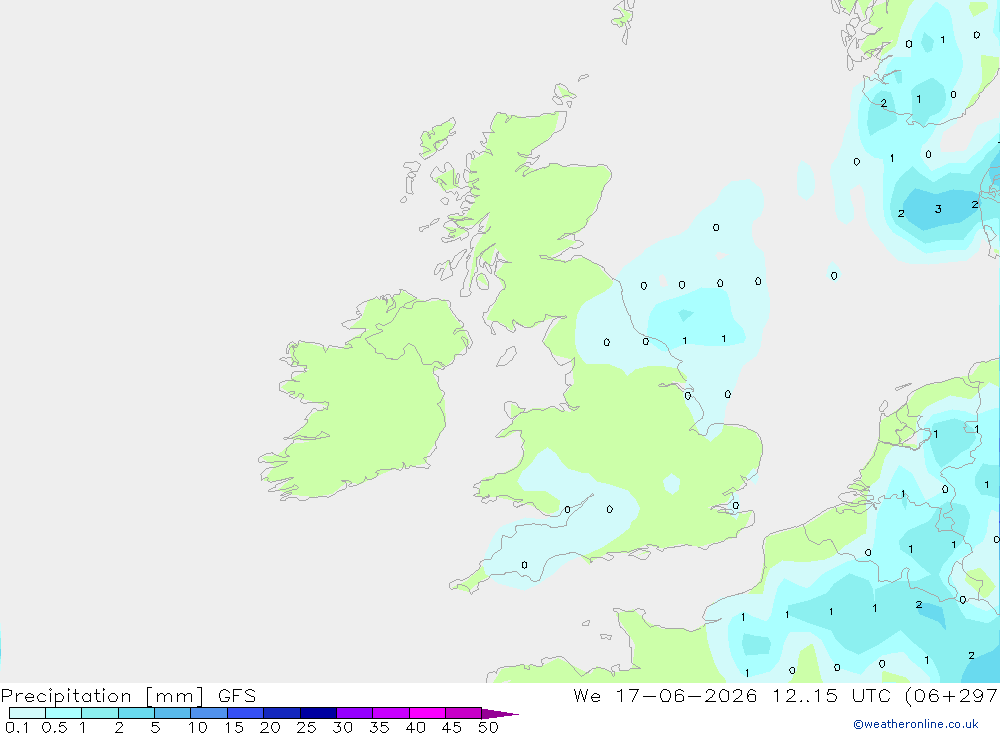Click the '3' precipitation value on the map

point(938,209)
